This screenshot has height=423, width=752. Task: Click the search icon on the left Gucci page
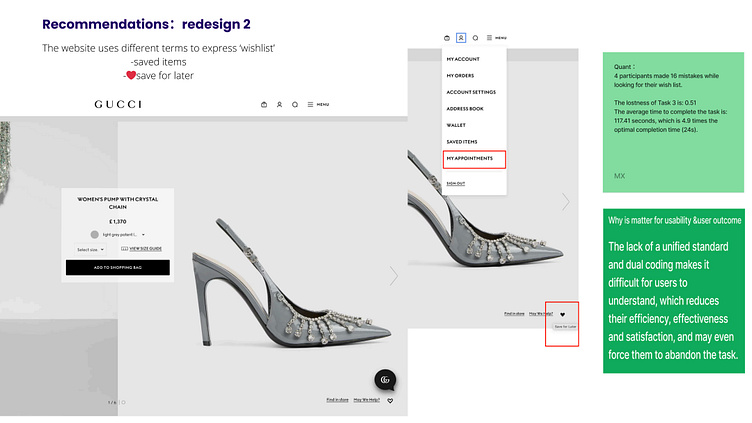tap(295, 105)
